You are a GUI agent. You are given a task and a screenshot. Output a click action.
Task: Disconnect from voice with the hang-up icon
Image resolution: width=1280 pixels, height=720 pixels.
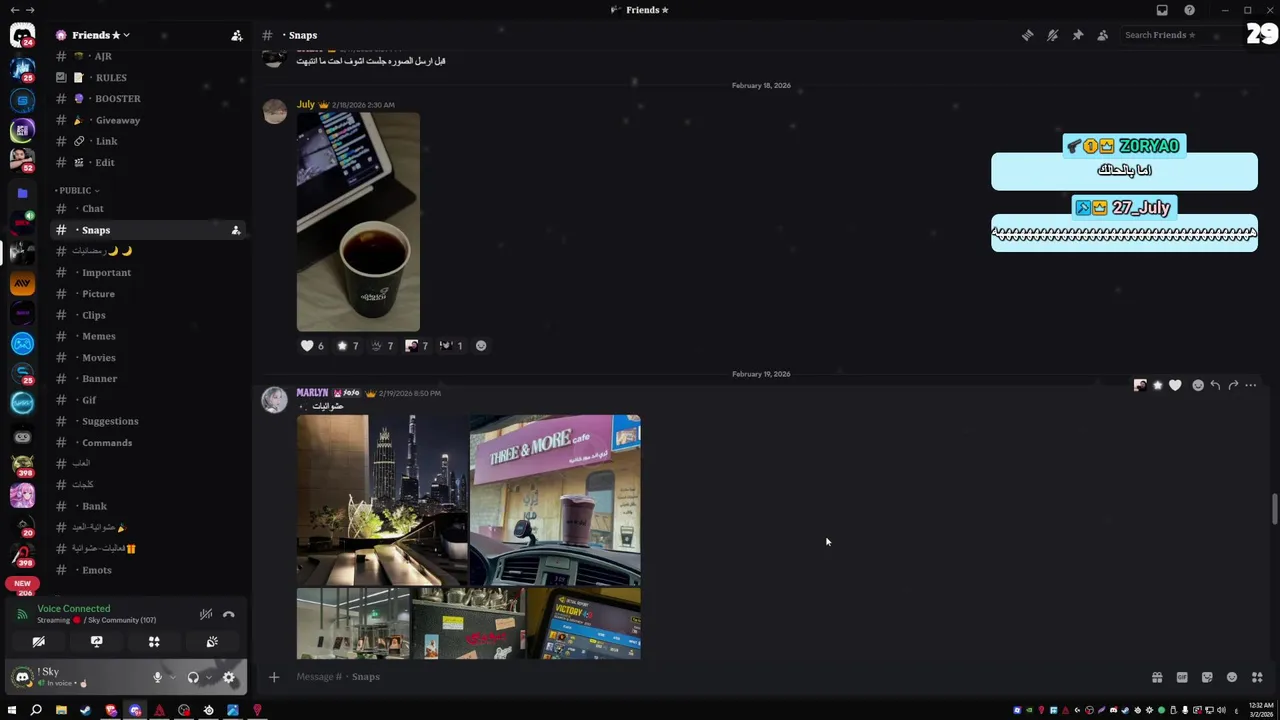(x=228, y=614)
